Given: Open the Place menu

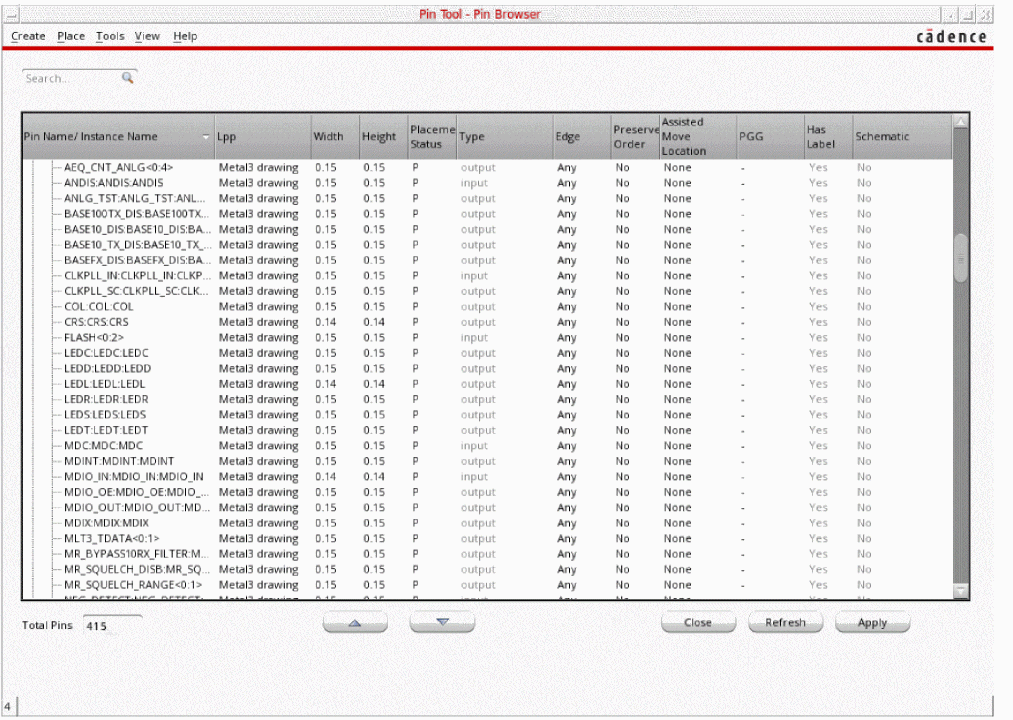Looking at the screenshot, I should (x=70, y=36).
